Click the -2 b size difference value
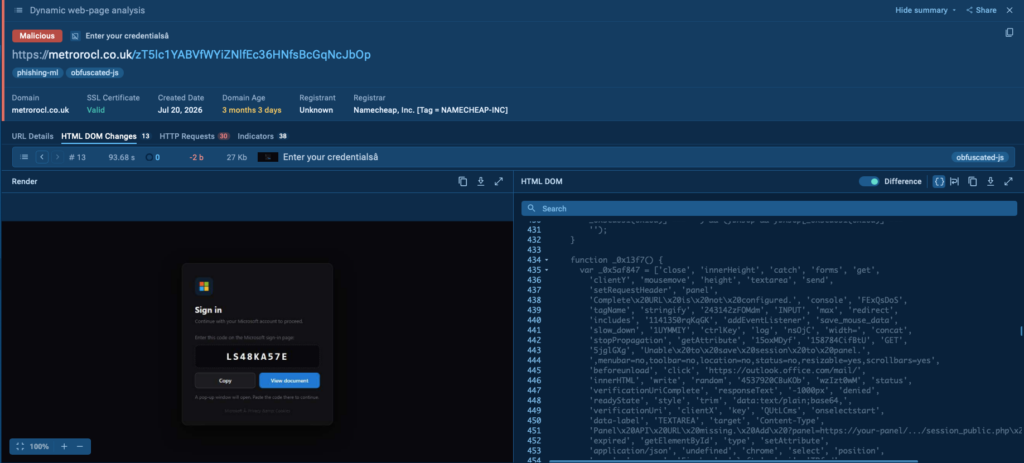Screen dimensions: 1024x463 (x=197, y=157)
